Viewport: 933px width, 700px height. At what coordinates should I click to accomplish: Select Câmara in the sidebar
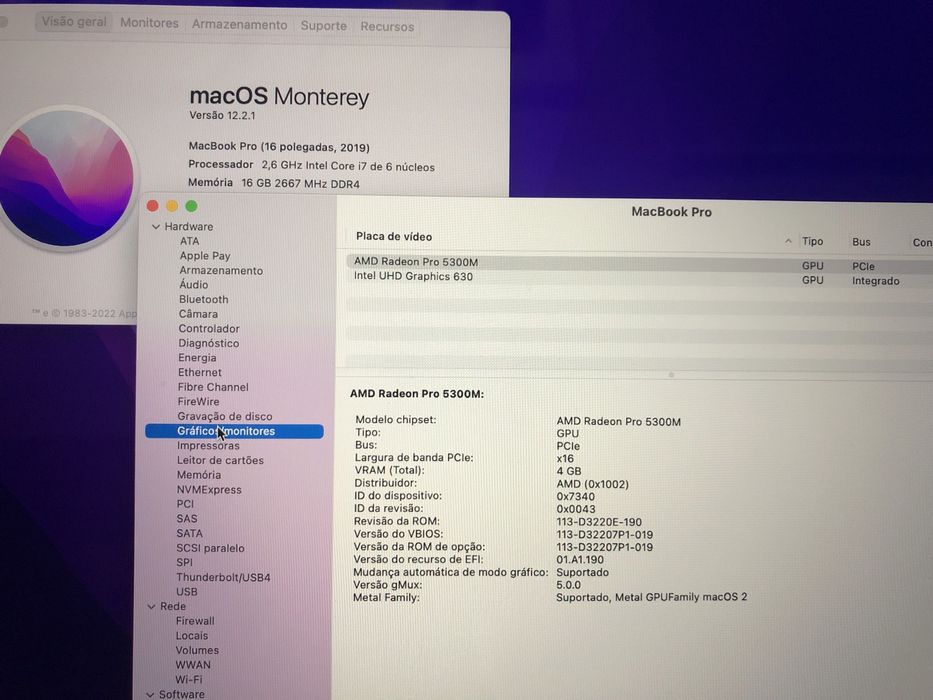198,314
